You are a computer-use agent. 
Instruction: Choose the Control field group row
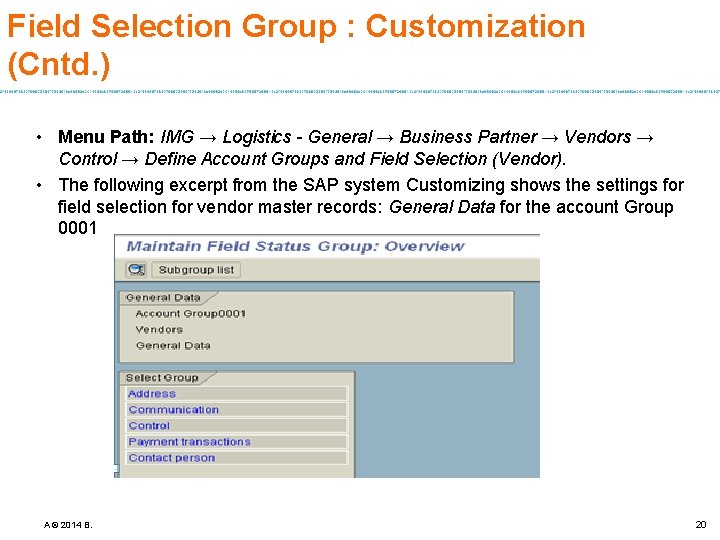click(x=236, y=426)
